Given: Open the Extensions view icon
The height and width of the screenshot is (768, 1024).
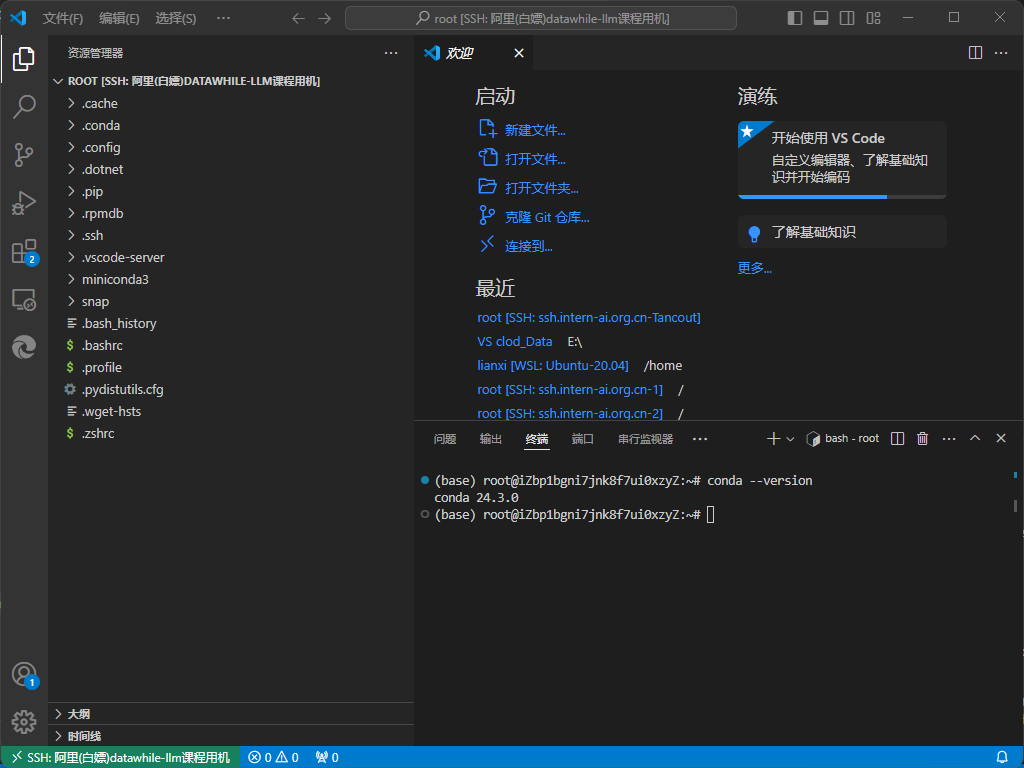Looking at the screenshot, I should point(24,252).
